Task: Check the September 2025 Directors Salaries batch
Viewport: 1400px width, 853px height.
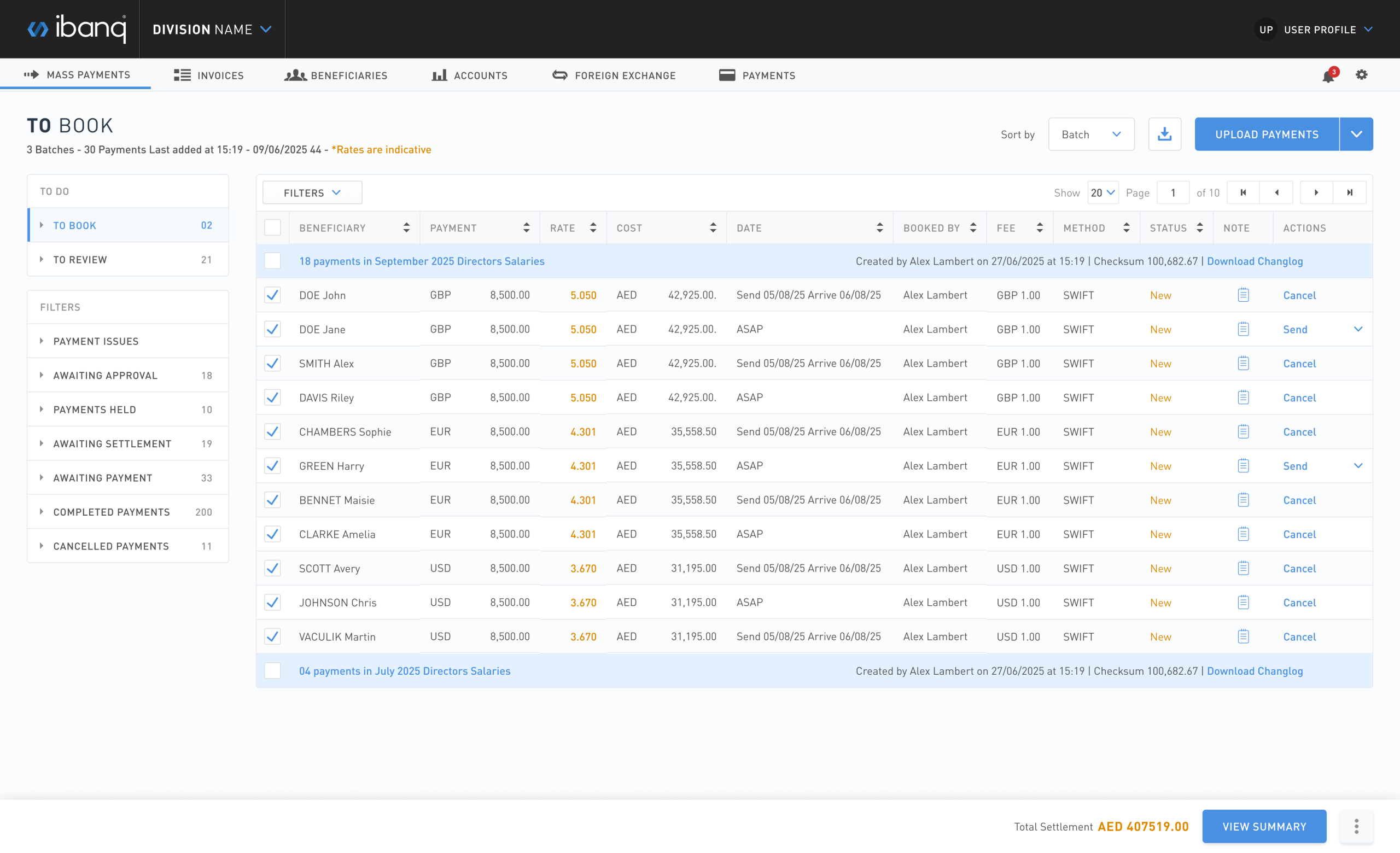Action: (273, 261)
